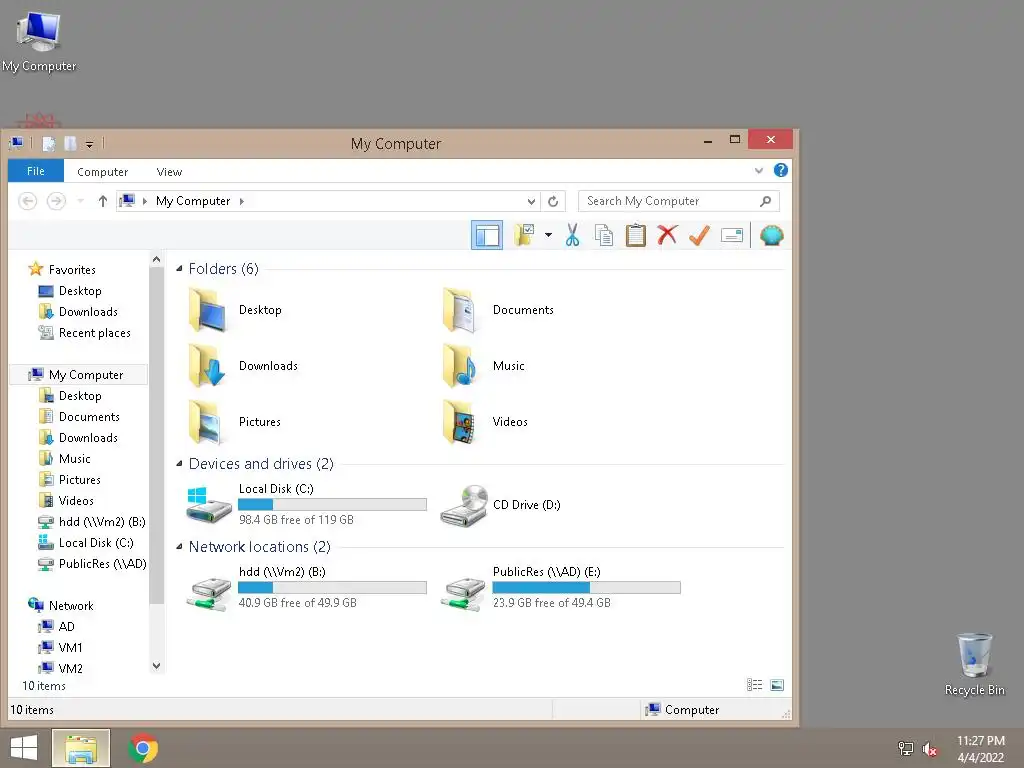Toggle the navigation pane toolbar button
Screen dimensions: 1024x768
(x=487, y=235)
